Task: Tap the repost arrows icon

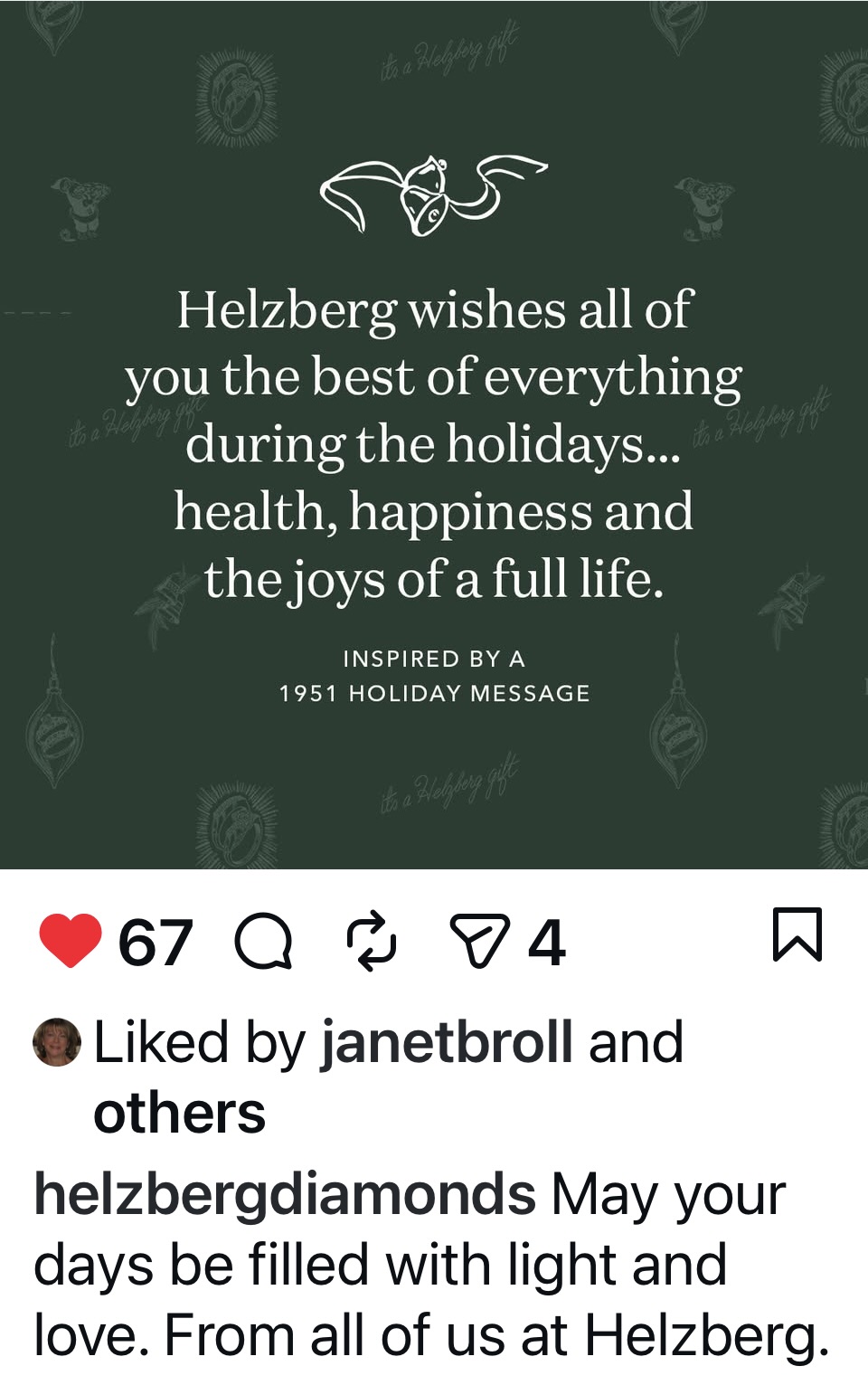Action: click(x=372, y=941)
